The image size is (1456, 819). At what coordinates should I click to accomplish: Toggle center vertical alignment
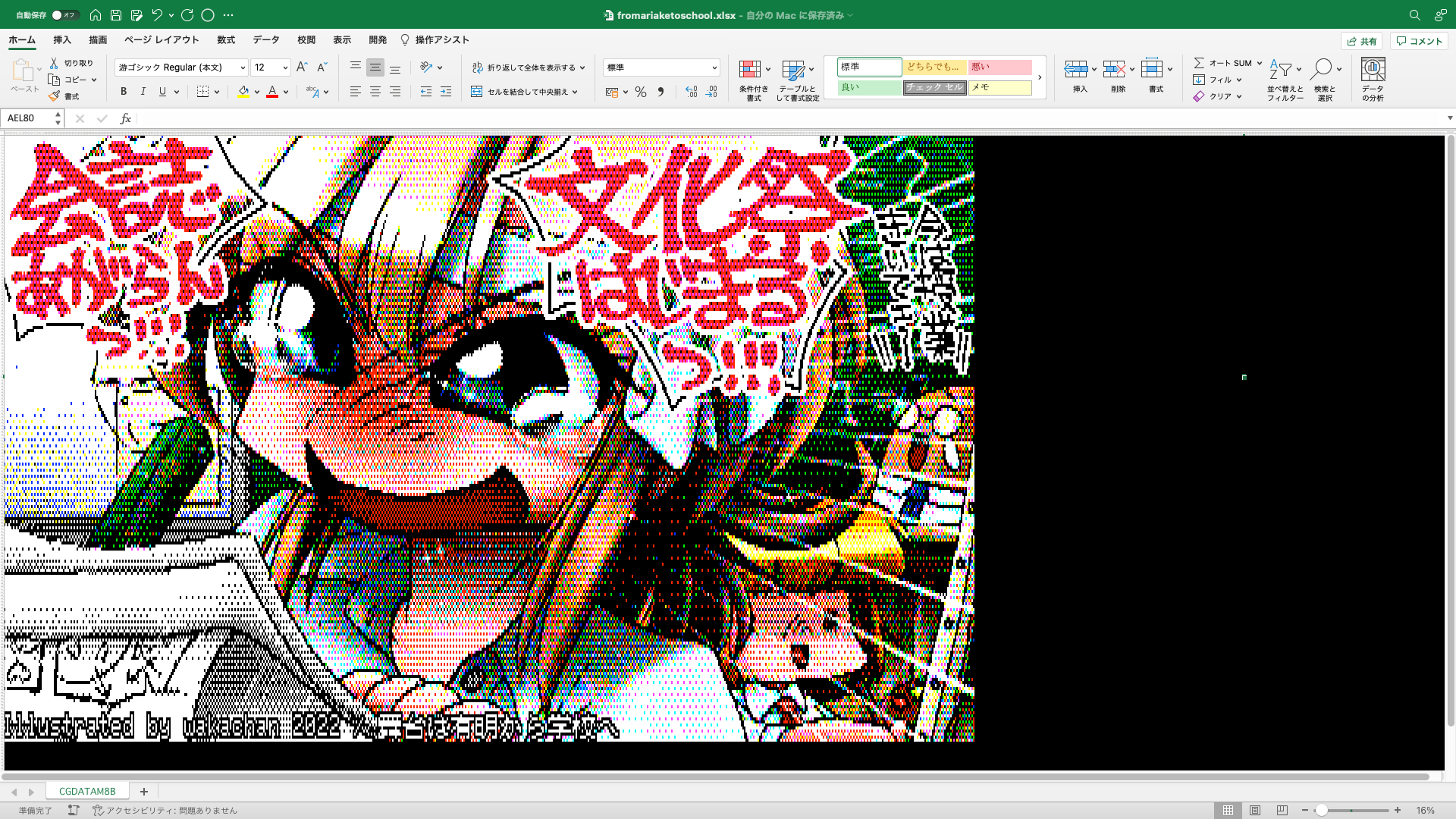[375, 67]
